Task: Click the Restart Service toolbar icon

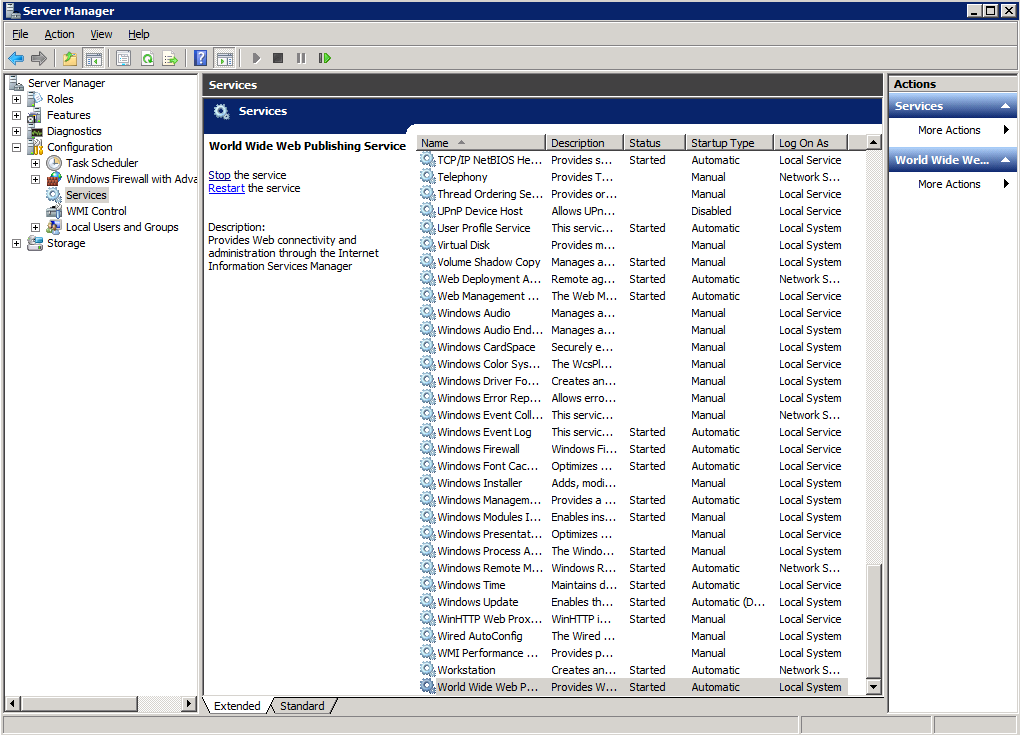Action: (x=324, y=59)
